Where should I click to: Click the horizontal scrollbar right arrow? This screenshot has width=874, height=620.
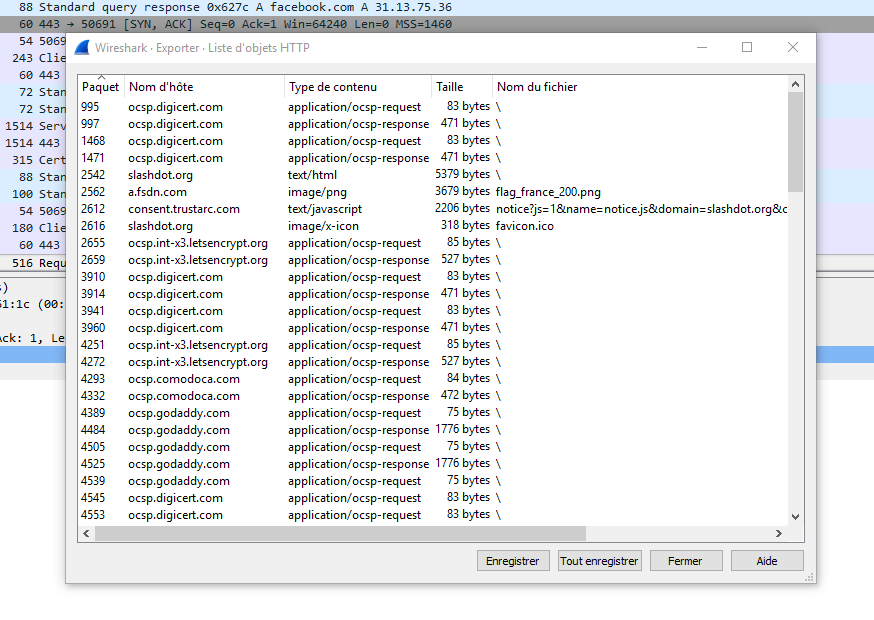click(780, 534)
